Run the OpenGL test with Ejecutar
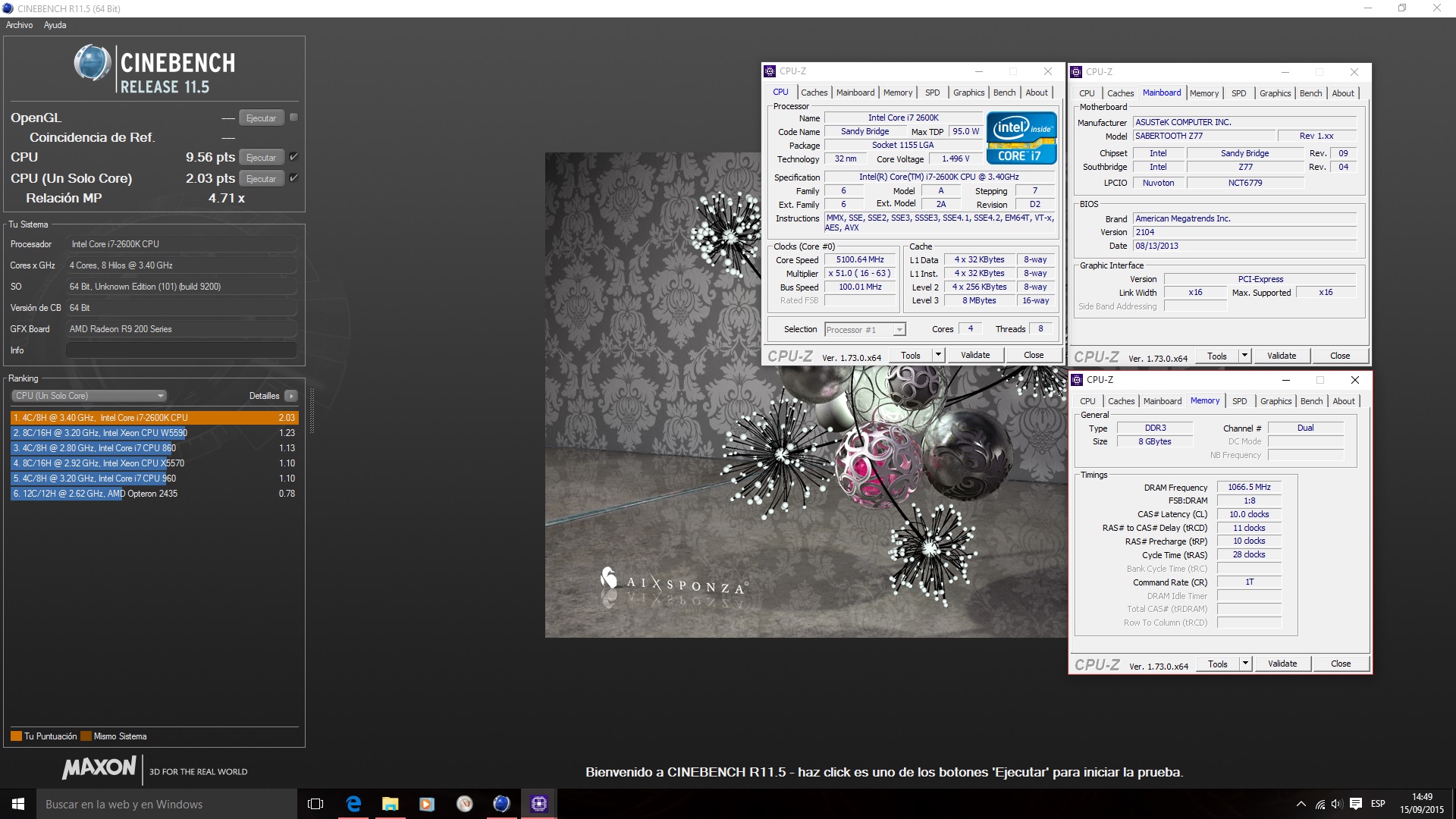Viewport: 1456px width, 819px height. point(262,118)
